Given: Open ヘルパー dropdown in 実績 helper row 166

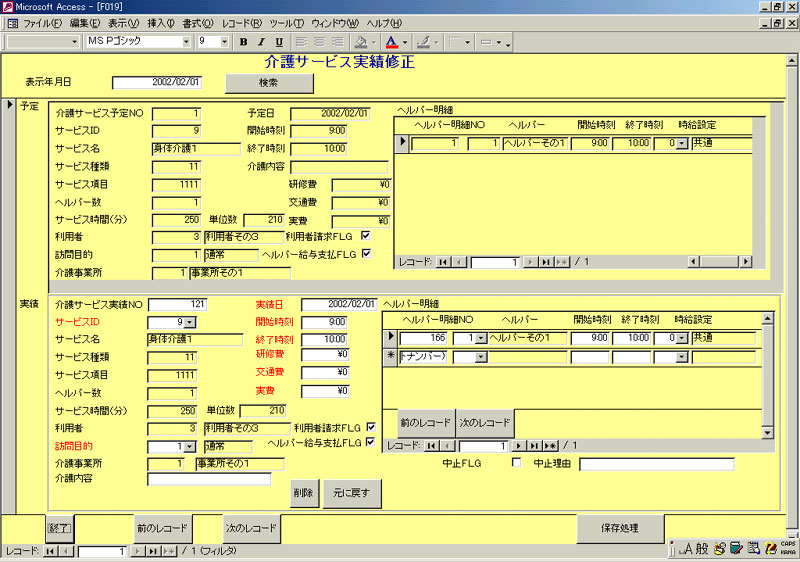Looking at the screenshot, I should 481,339.
